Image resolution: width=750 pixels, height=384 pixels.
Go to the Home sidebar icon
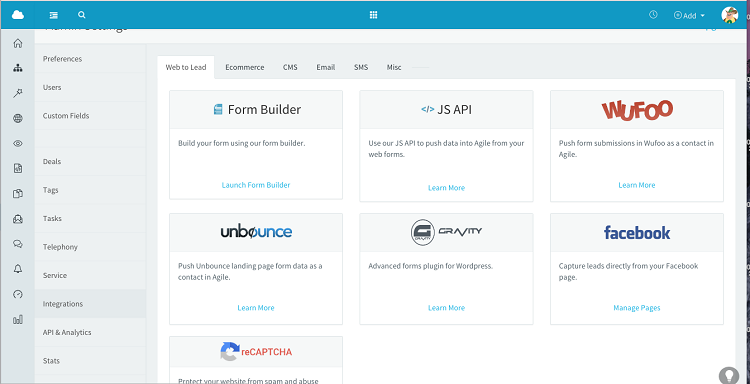(x=18, y=44)
